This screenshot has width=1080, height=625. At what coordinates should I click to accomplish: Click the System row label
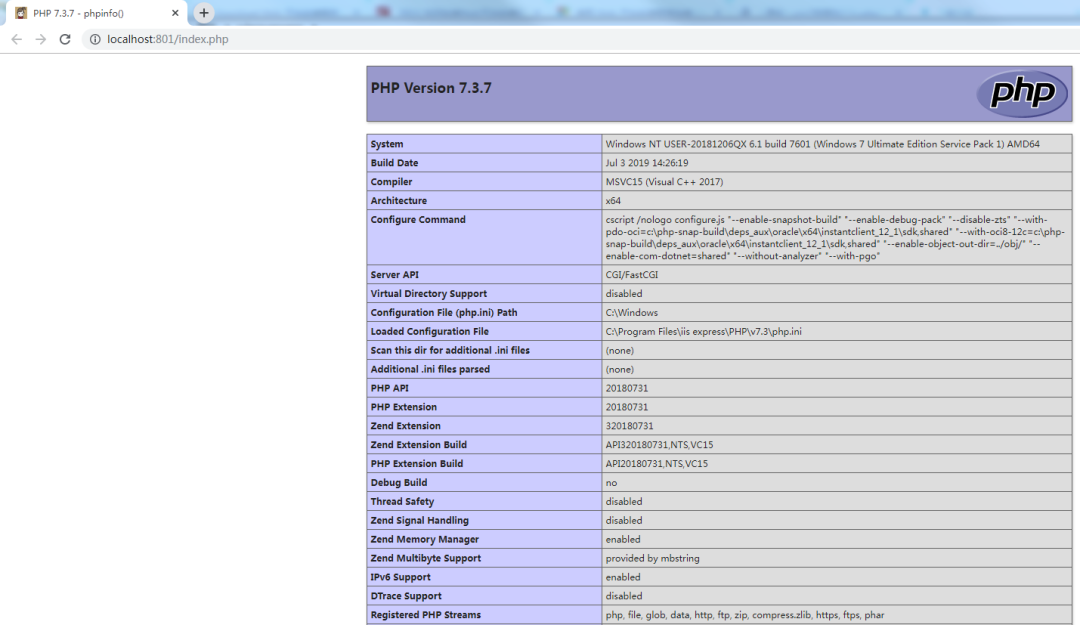pos(387,144)
